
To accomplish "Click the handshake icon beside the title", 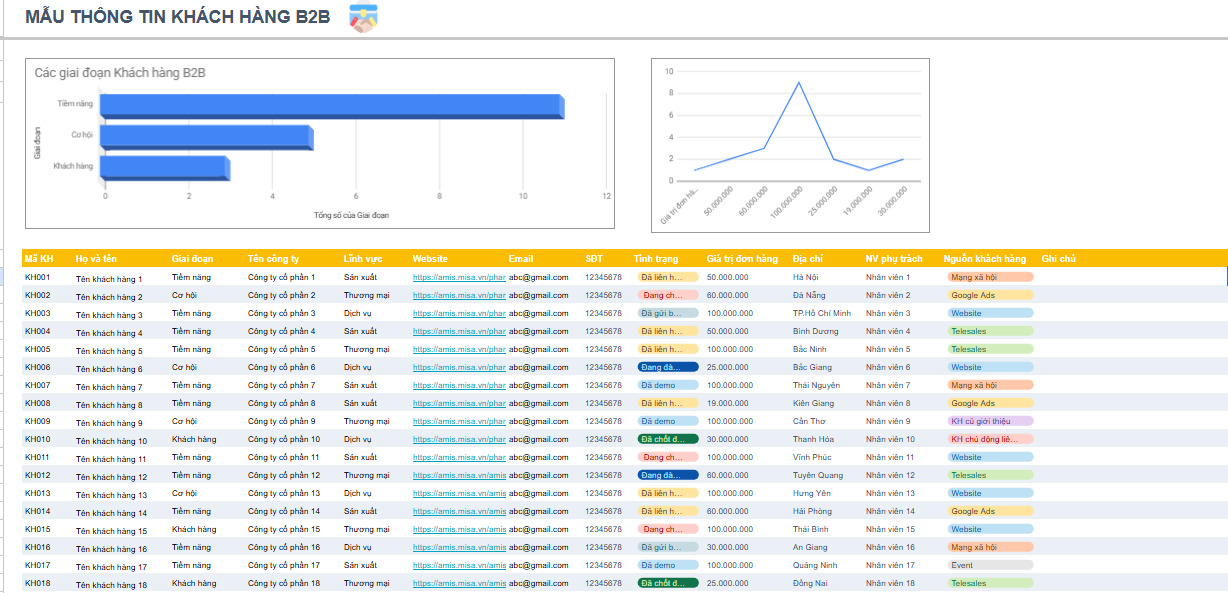I will (363, 18).
